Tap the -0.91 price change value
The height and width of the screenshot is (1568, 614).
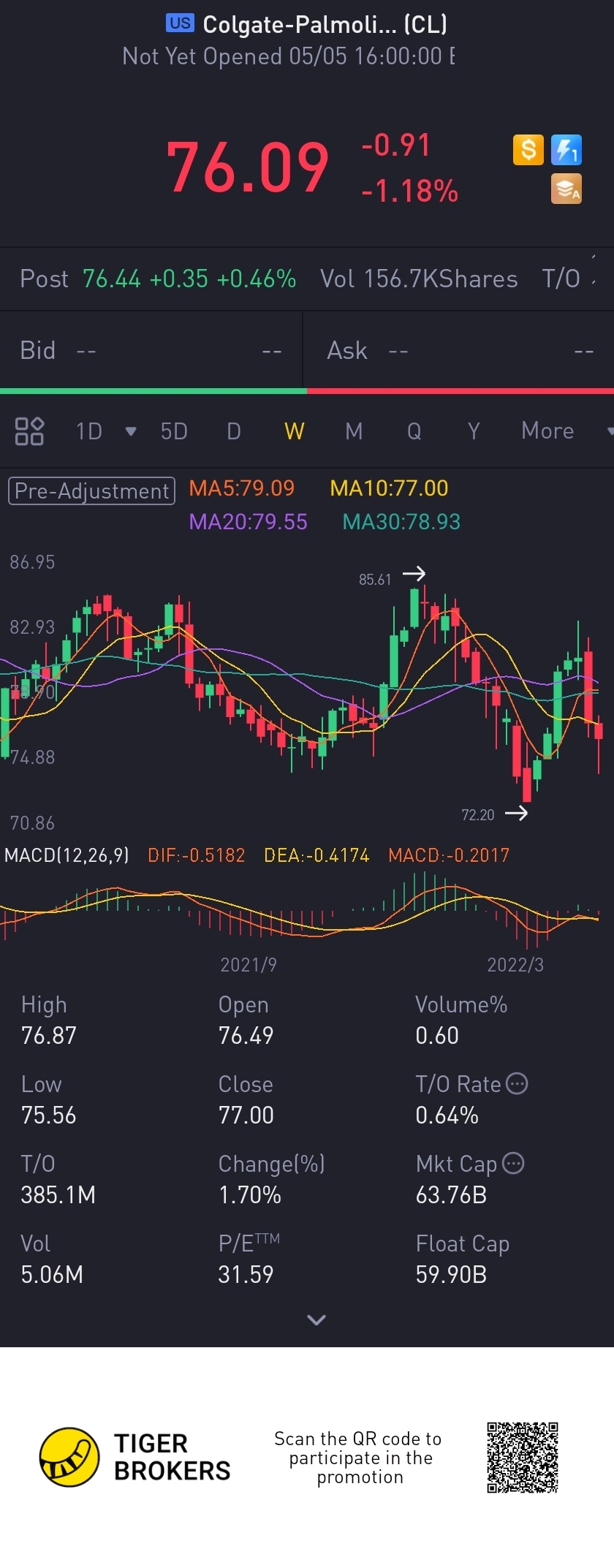click(x=395, y=145)
